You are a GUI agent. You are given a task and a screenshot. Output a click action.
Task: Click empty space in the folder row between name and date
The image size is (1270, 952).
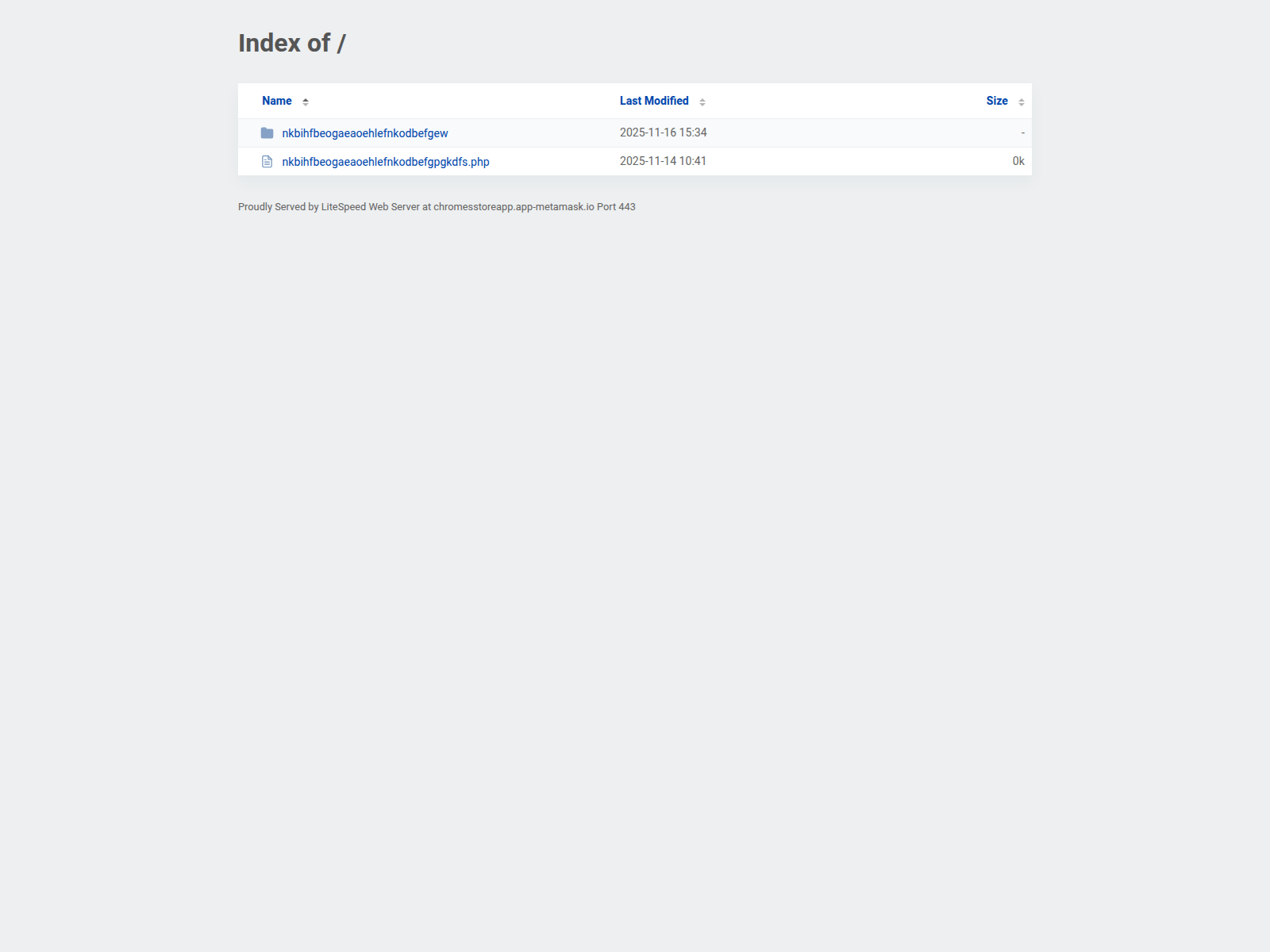point(532,133)
